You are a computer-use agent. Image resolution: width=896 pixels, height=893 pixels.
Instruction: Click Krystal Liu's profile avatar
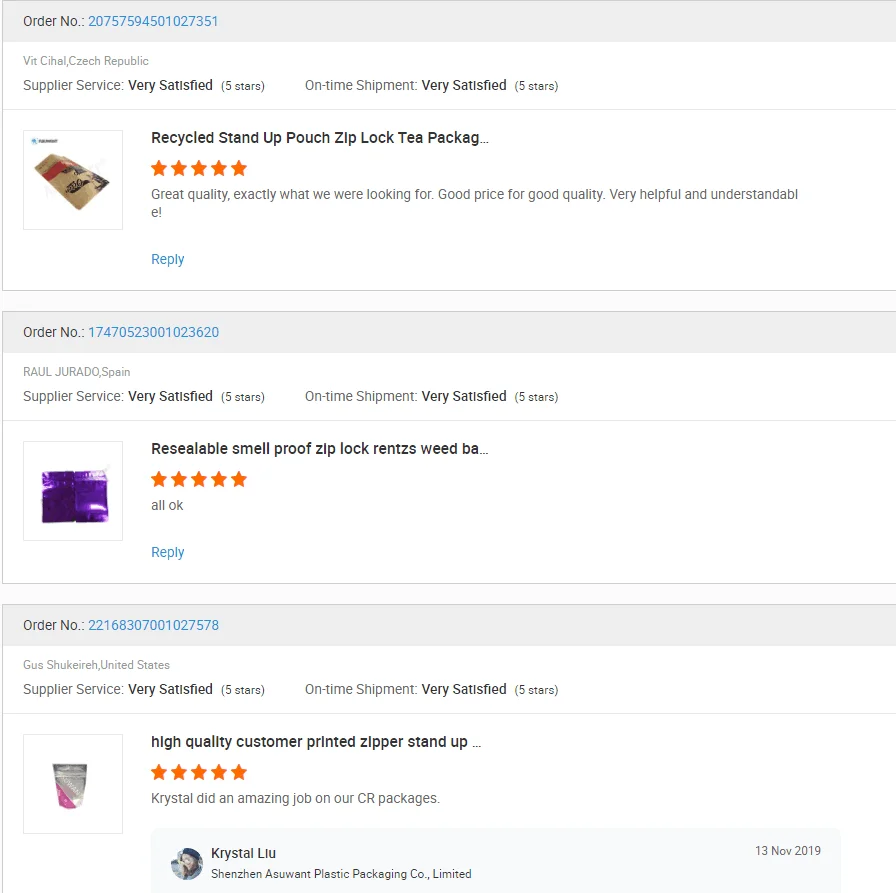tap(187, 863)
